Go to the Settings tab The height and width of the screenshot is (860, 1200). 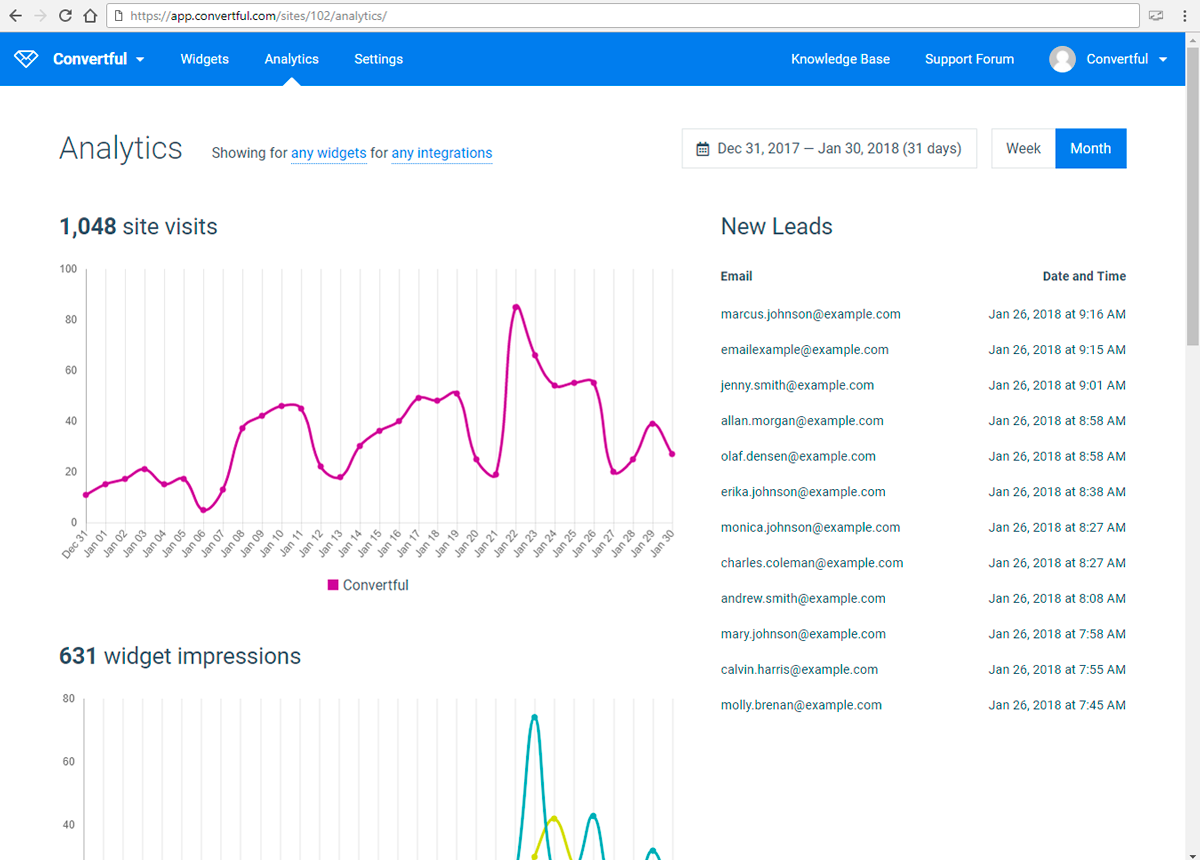378,59
